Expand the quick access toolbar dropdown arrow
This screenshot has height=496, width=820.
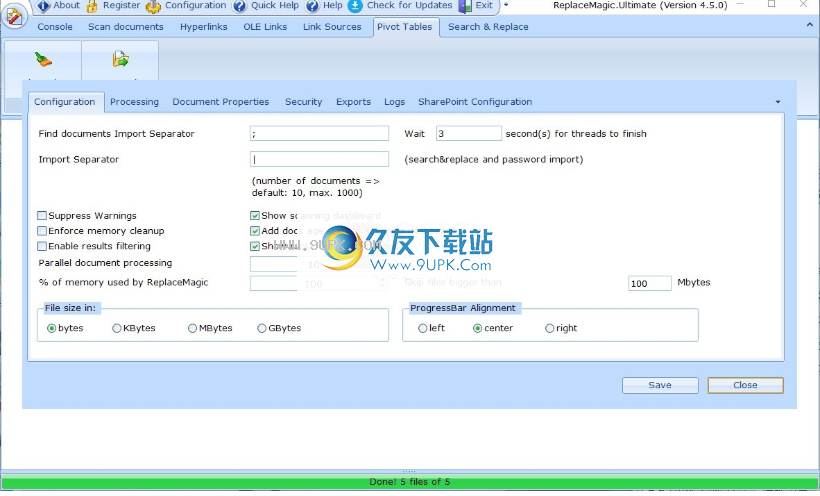(506, 5)
